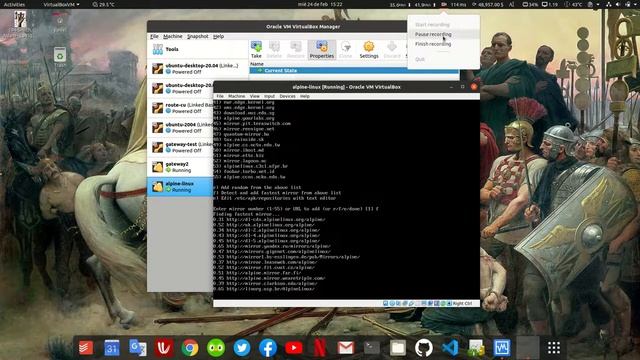Launch Visual Studio Code from the dock

(450, 348)
